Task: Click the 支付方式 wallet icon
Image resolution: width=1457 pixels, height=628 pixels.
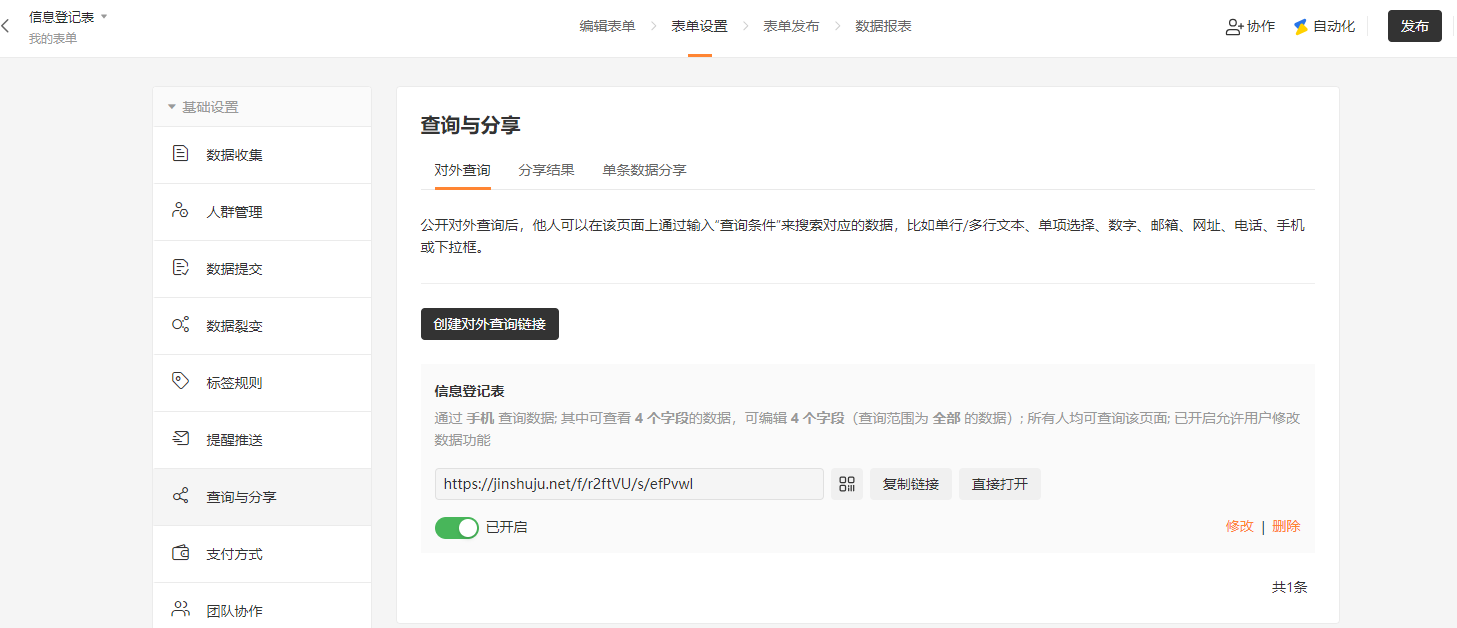Action: tap(180, 553)
